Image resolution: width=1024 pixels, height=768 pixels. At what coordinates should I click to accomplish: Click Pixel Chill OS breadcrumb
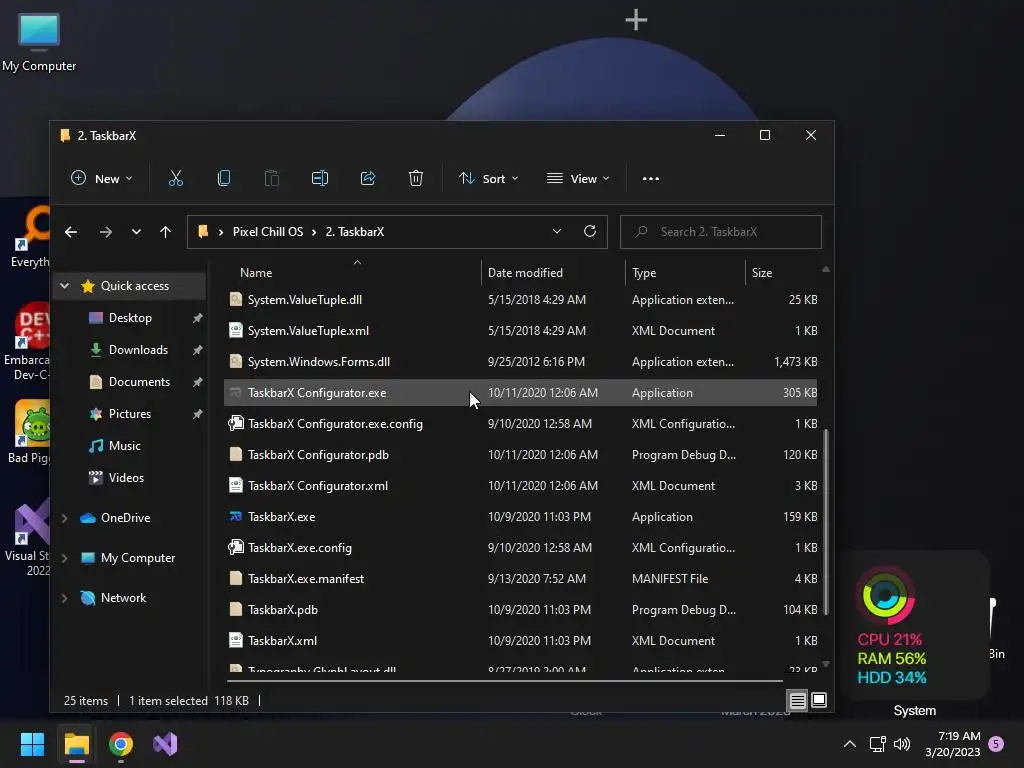coord(268,232)
